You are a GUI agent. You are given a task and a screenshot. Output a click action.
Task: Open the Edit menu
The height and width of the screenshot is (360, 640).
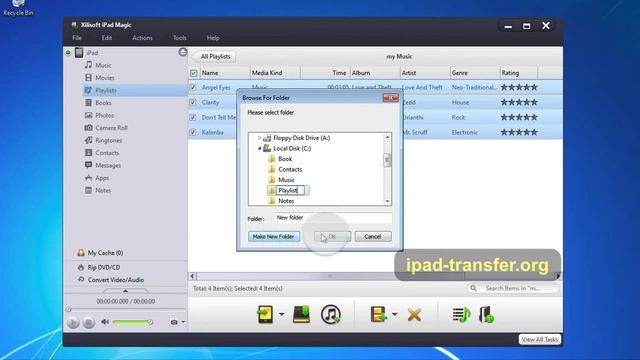[107, 38]
